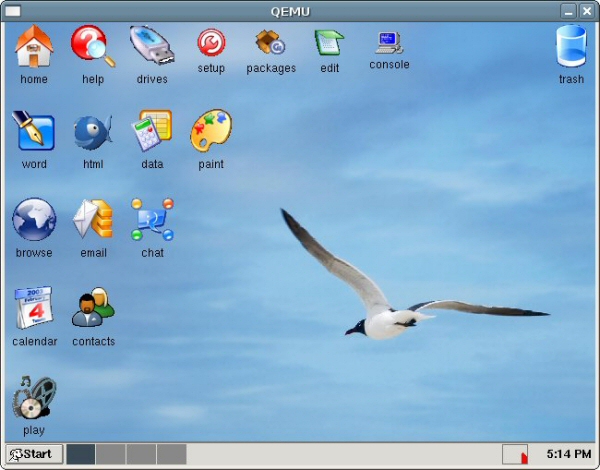
Task: Launch the data spreadsheet icon
Action: point(152,131)
